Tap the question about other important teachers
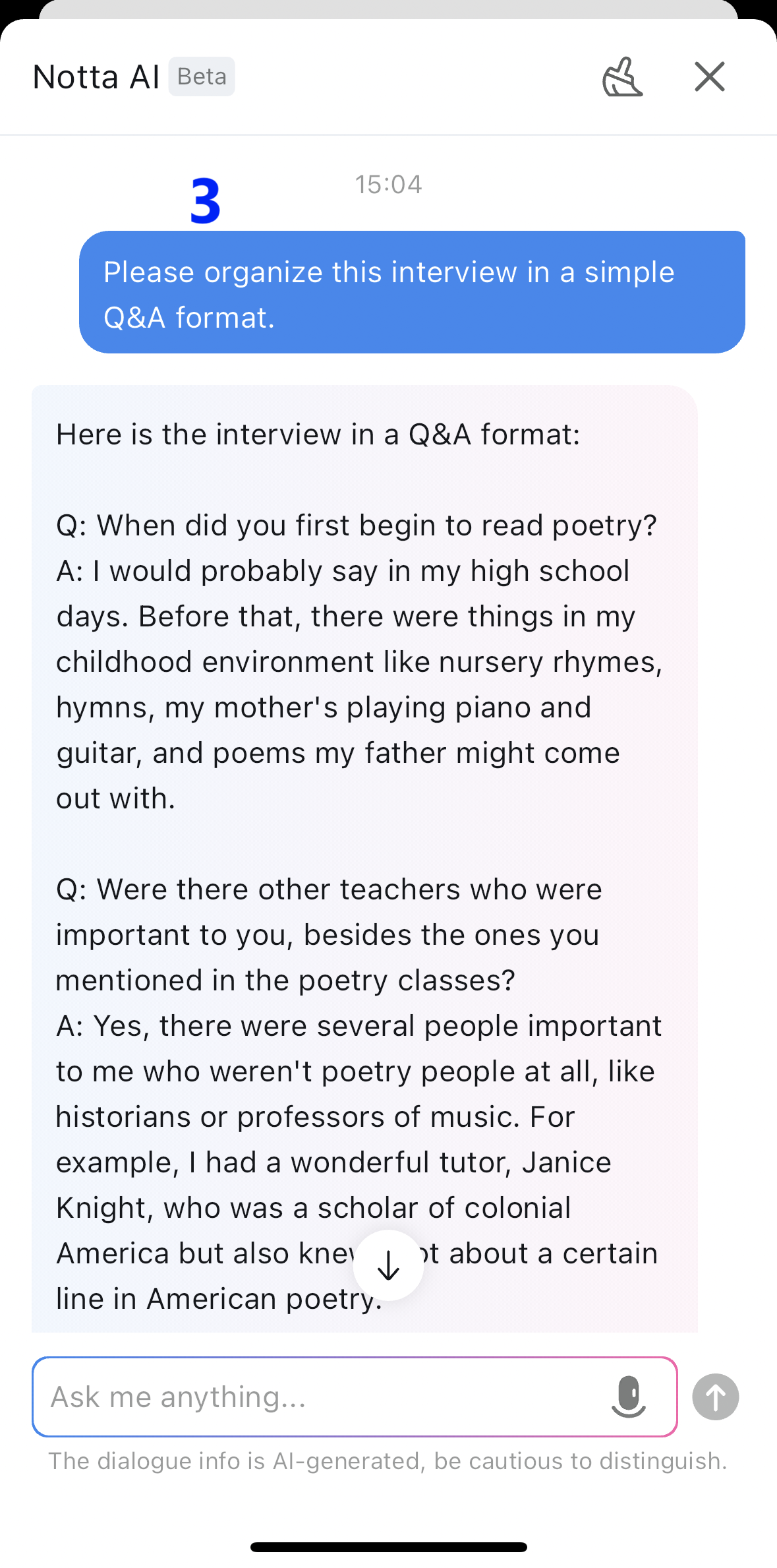Screen dimensions: 777x1568 329,935
